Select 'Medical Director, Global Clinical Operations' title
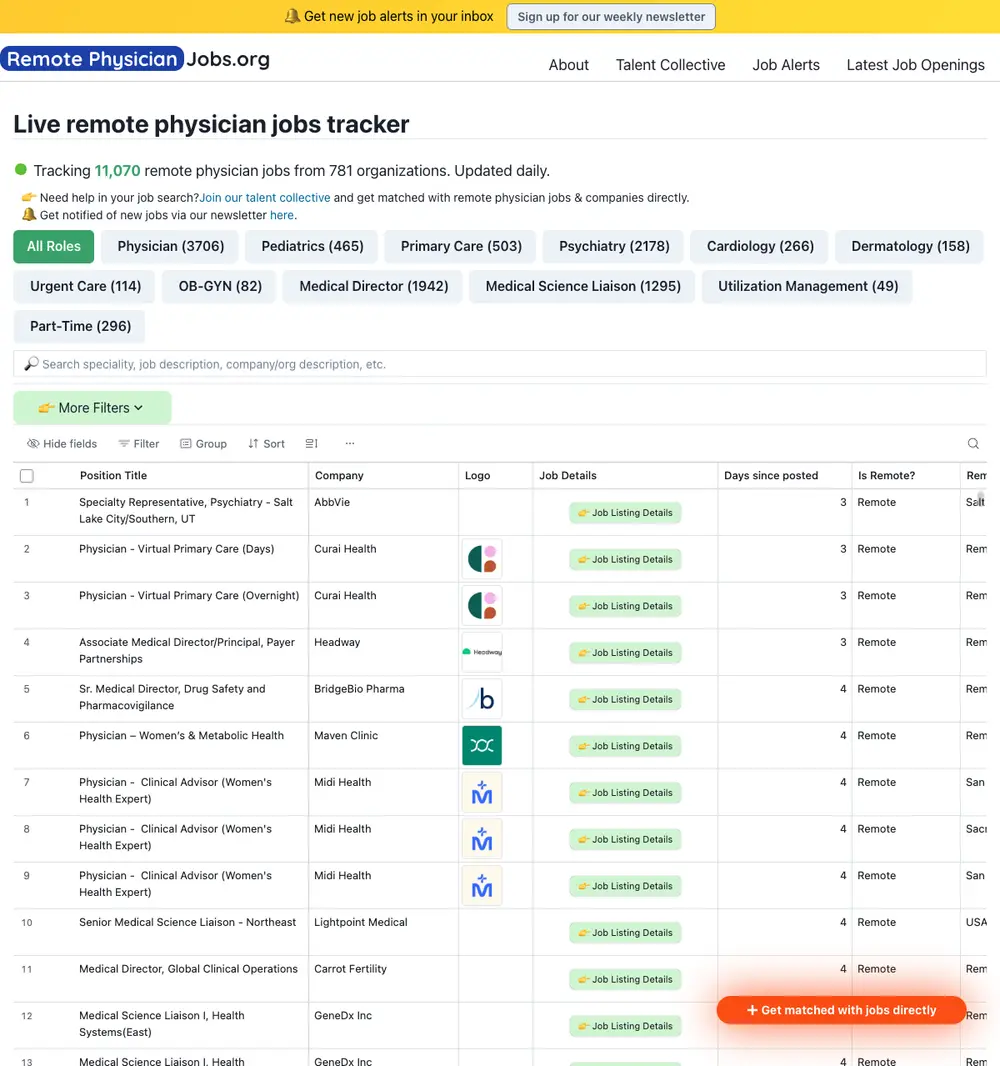Viewport: 1000px width, 1066px height. 188,969
